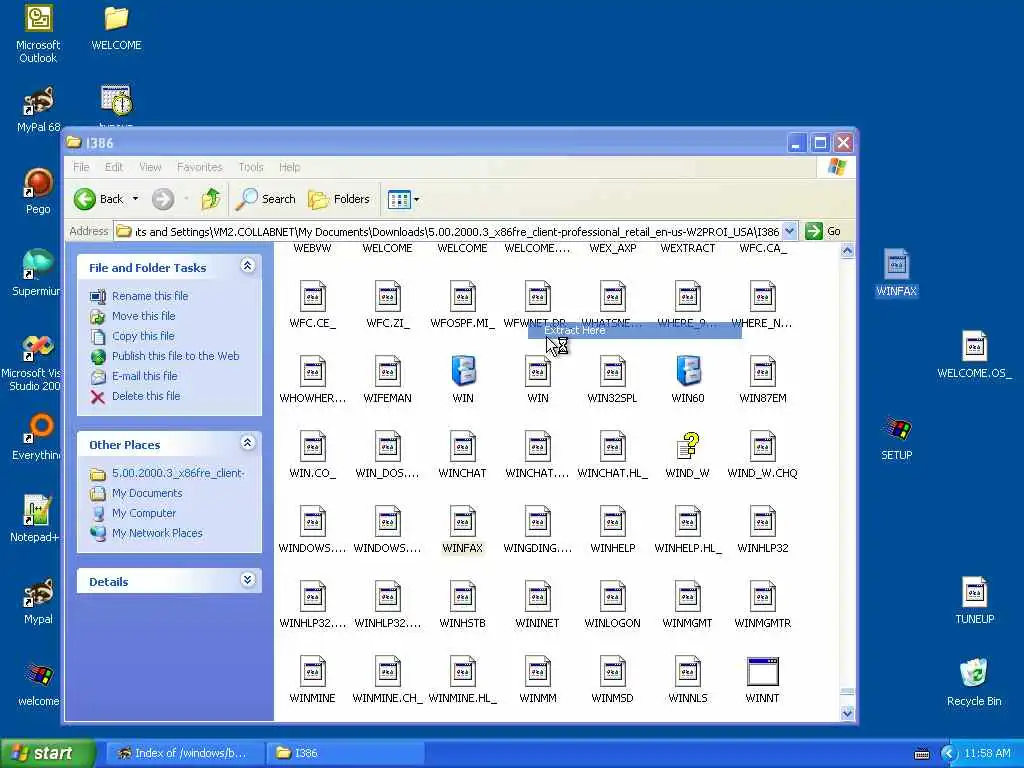Switch to Index of /windows/b... taskbar item
The width and height of the screenshot is (1024, 768).
tap(184, 753)
